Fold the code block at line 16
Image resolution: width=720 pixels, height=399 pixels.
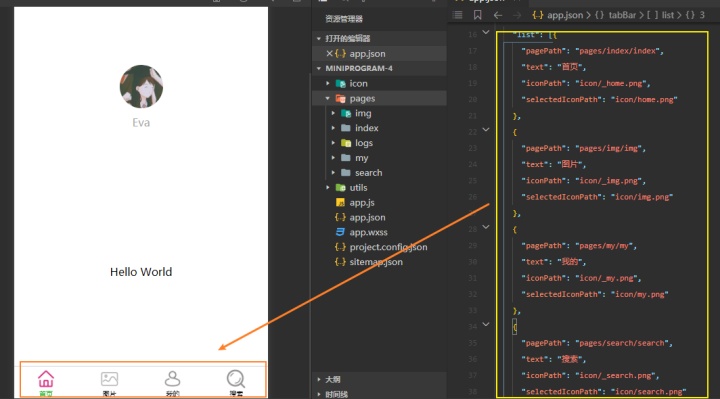pos(486,32)
